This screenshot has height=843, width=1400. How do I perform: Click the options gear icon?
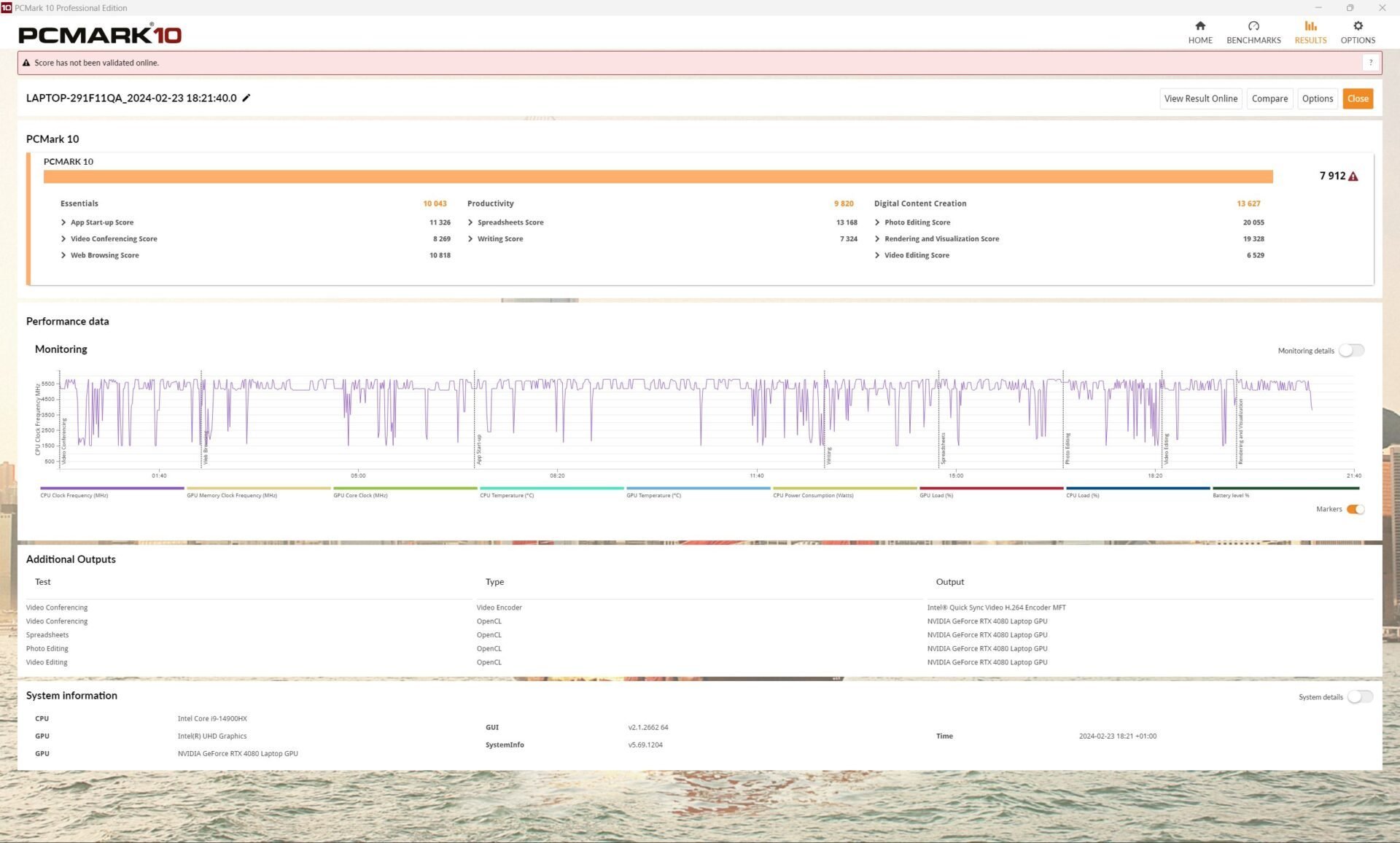1358,26
